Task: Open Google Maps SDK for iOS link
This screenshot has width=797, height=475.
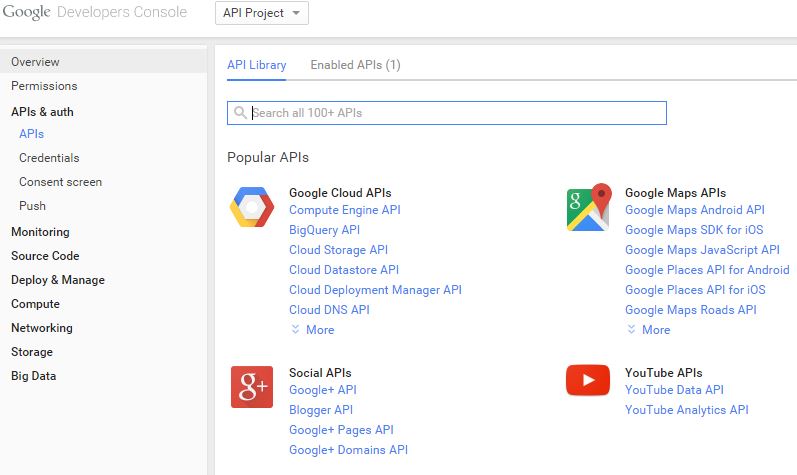Action: point(694,230)
